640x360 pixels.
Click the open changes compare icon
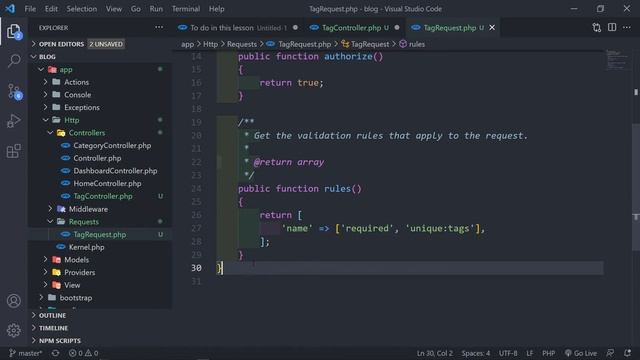pos(596,27)
